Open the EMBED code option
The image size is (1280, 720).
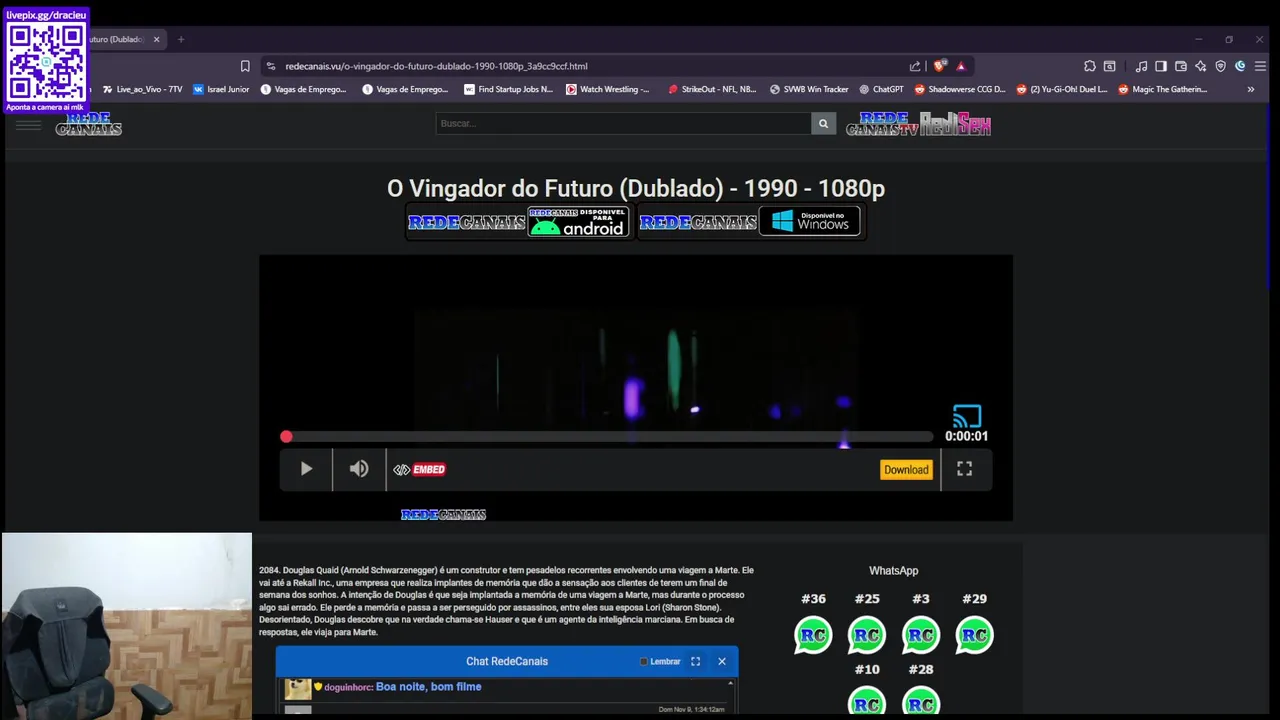pos(420,469)
